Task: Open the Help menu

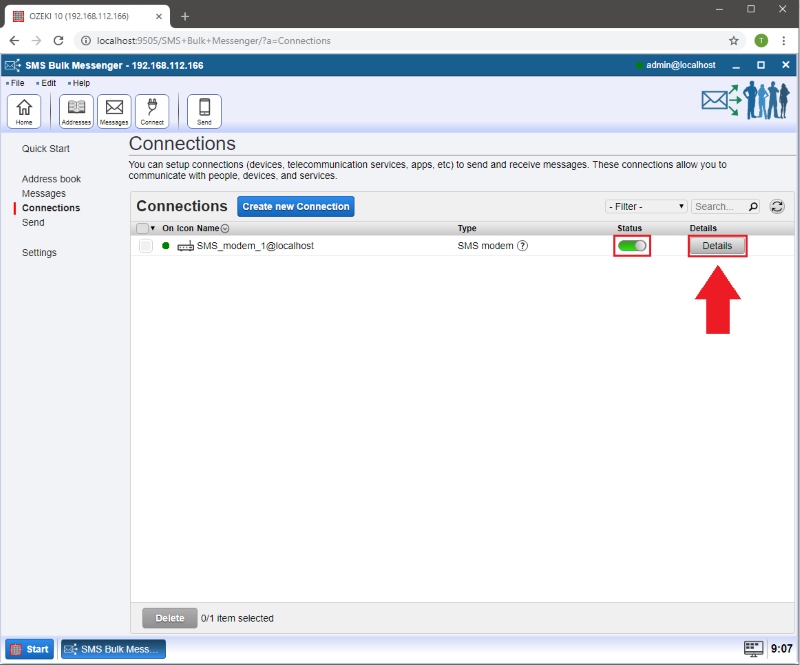Action: (x=80, y=83)
